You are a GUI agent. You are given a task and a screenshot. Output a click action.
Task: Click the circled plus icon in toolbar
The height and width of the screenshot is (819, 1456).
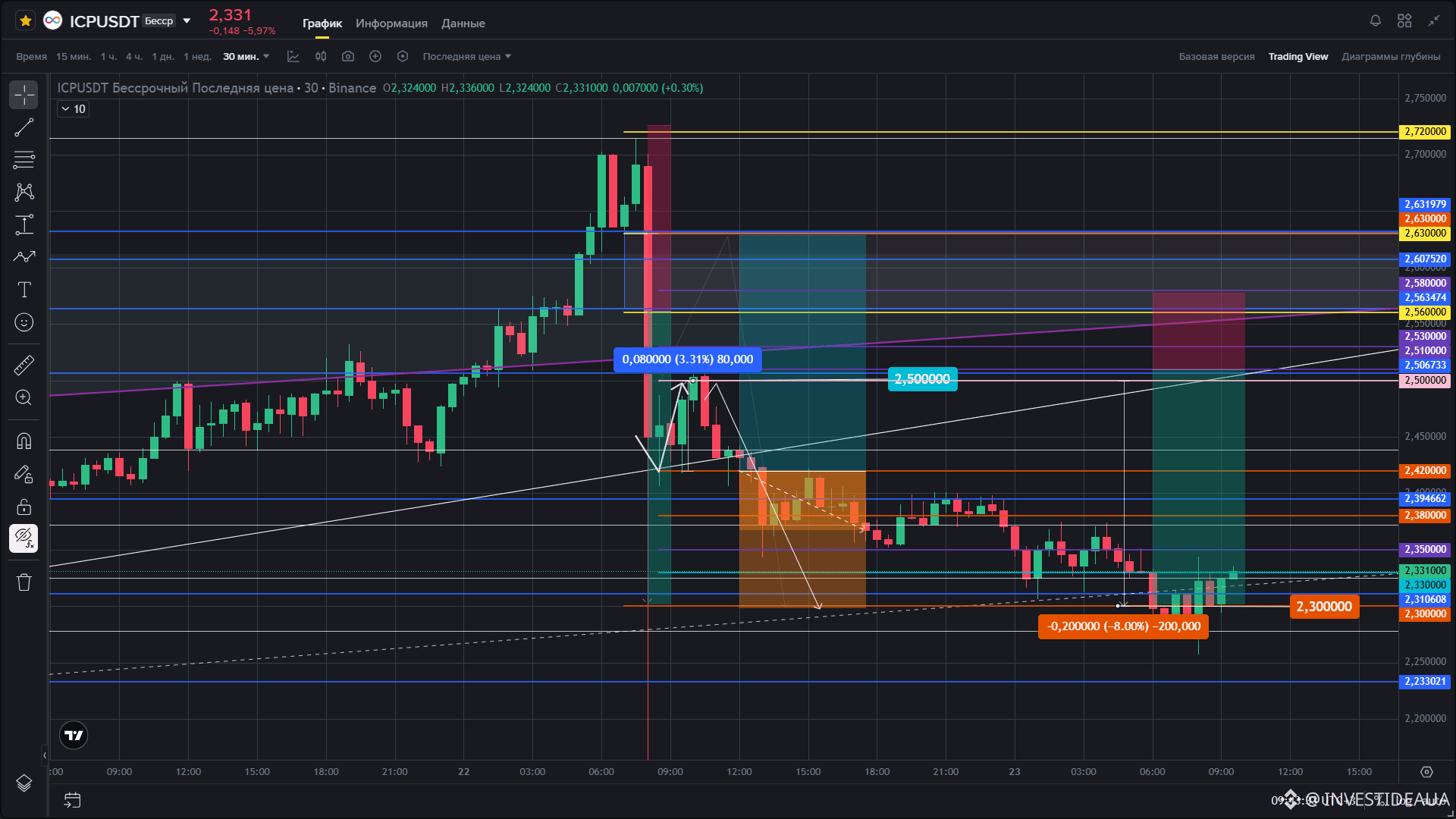pyautogui.click(x=375, y=57)
